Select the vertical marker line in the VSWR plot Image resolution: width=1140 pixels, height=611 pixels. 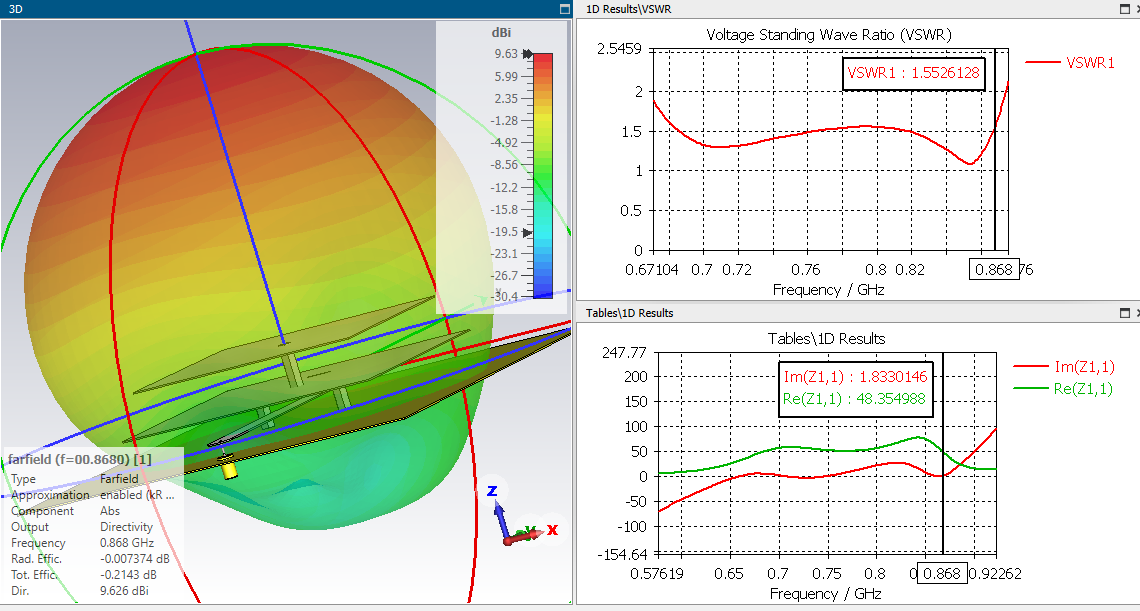(x=994, y=151)
